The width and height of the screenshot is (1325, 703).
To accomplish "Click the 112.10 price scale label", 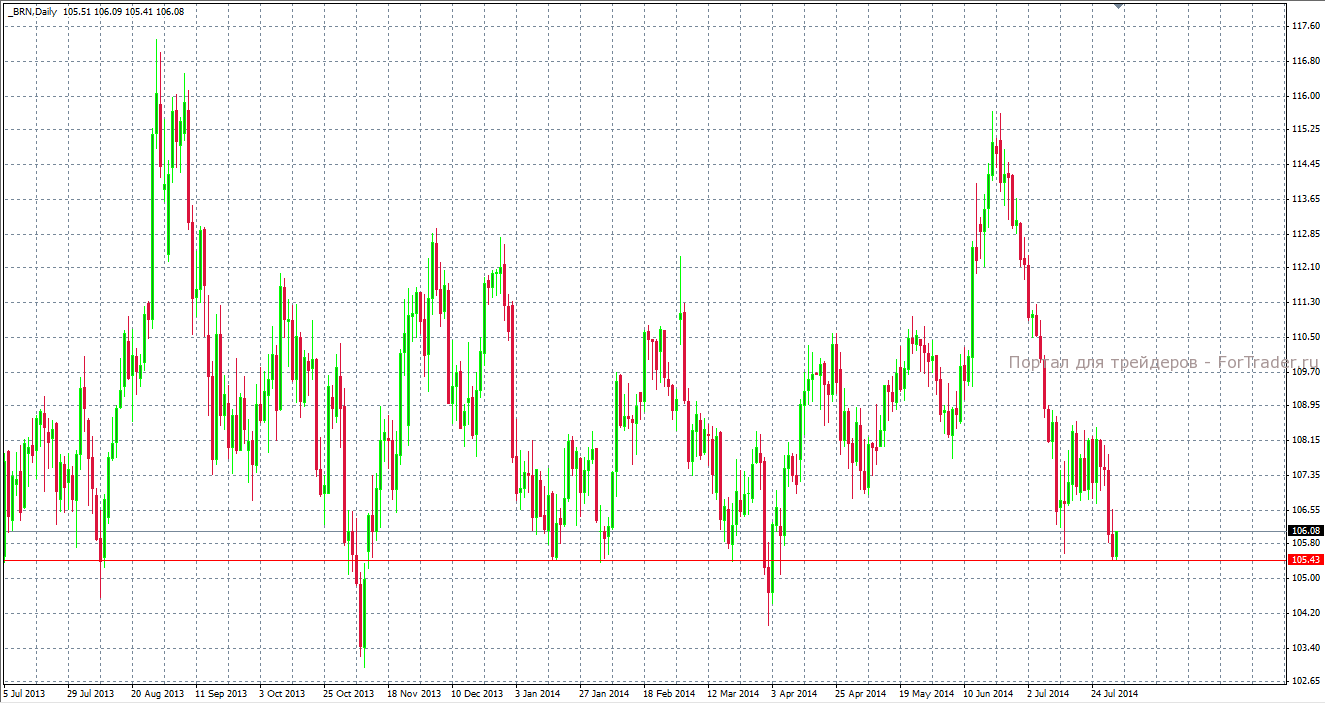I will click(x=1305, y=267).
